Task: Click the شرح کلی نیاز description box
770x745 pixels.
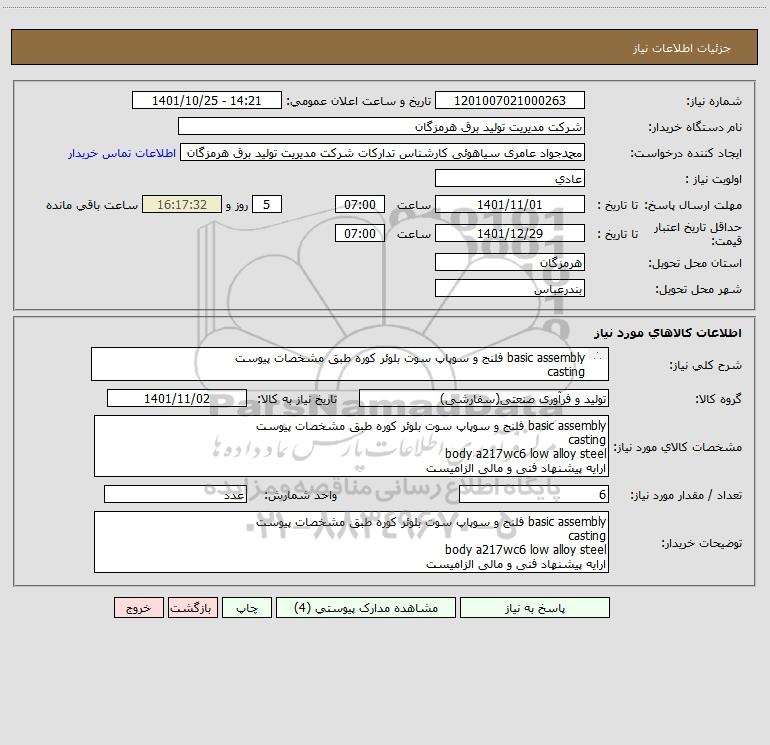Action: [x=350, y=364]
